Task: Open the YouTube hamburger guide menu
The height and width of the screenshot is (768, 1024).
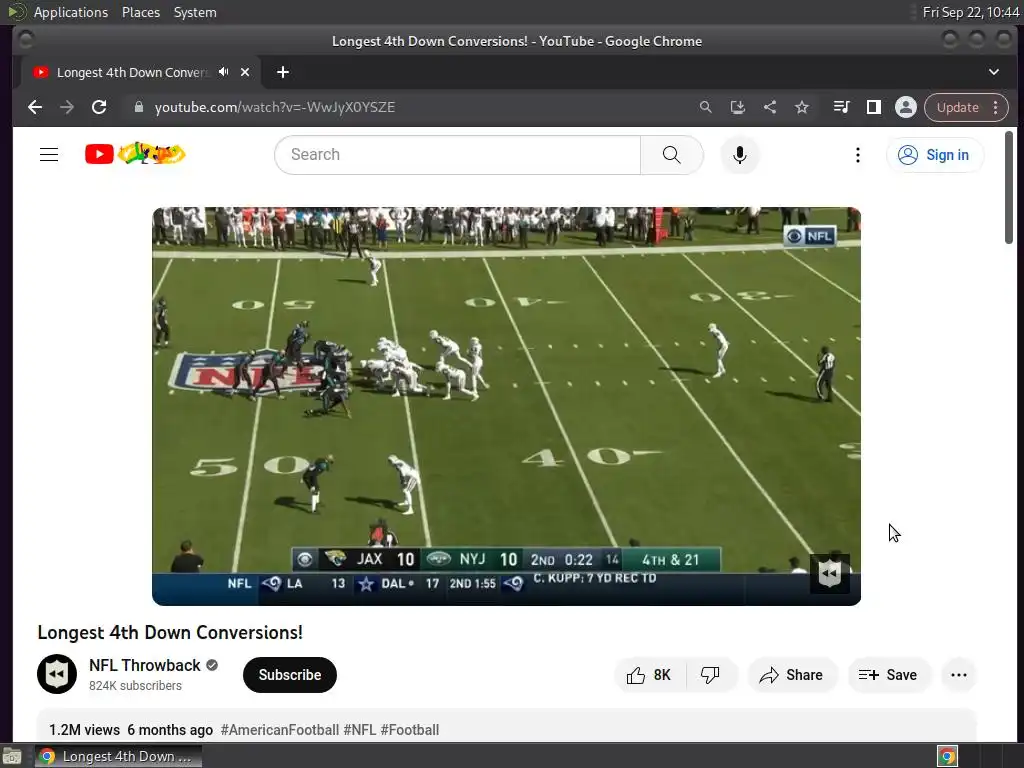Action: click(49, 155)
